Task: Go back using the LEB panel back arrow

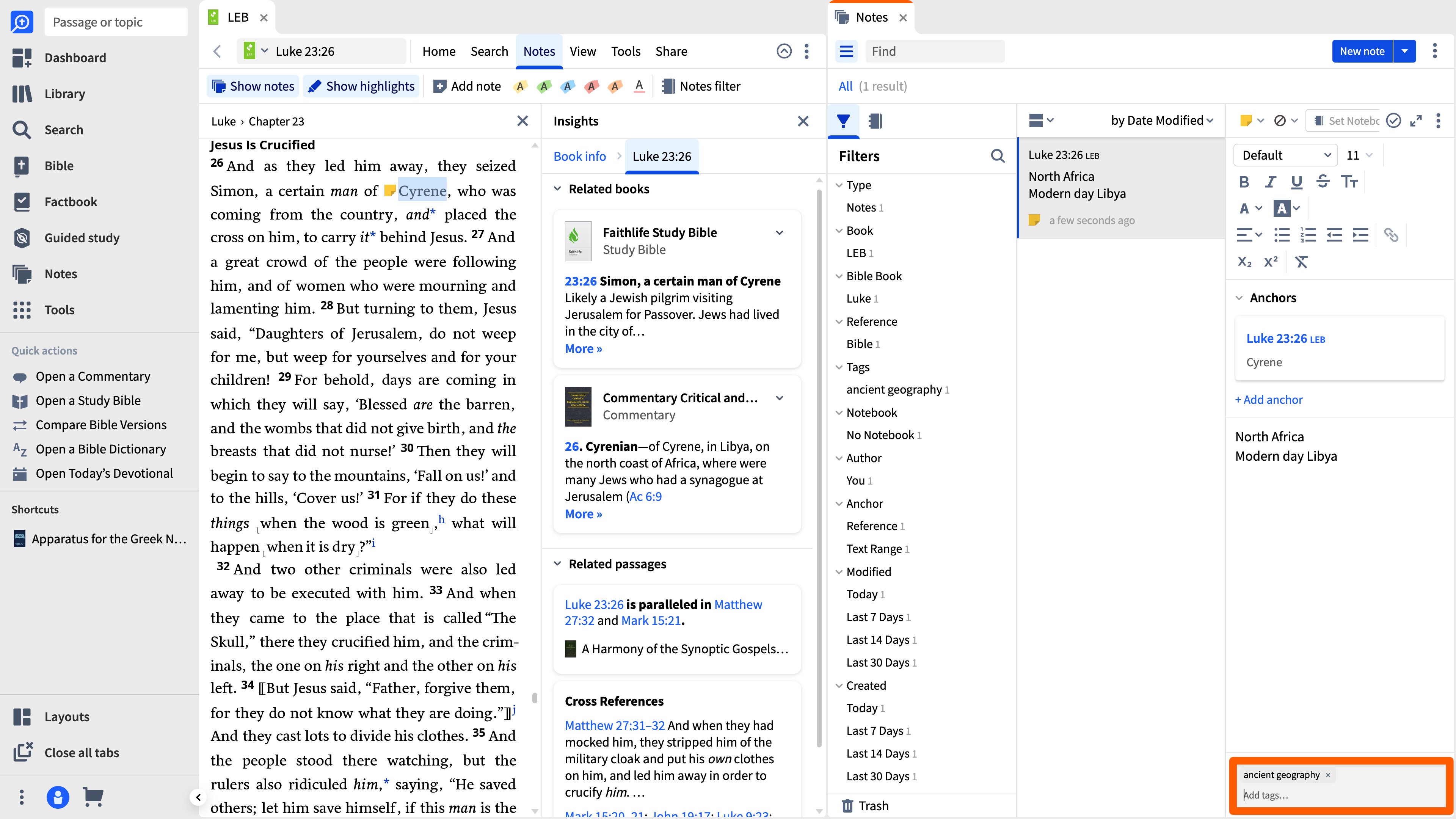Action: [x=217, y=52]
